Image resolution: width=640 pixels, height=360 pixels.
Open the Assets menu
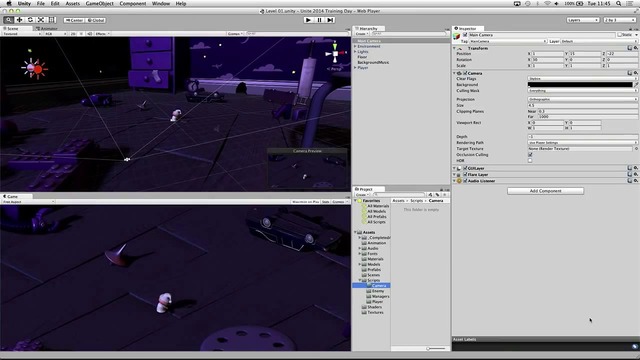pyautogui.click(x=73, y=4)
